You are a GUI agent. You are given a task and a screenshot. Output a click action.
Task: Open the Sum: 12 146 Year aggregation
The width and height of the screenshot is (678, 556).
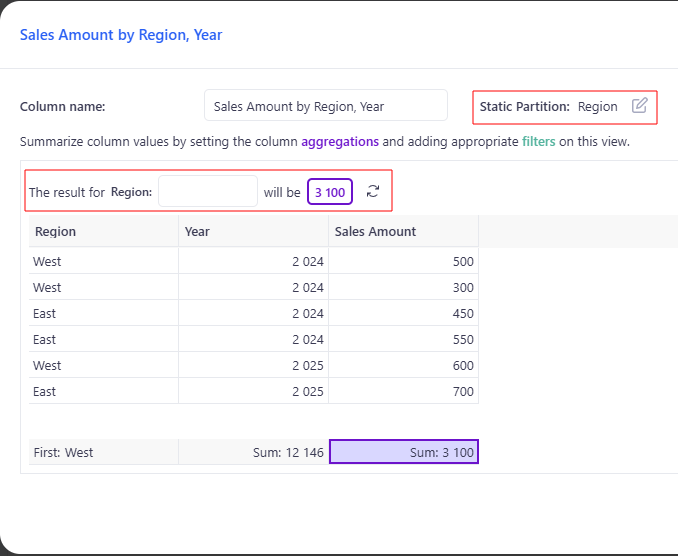pyautogui.click(x=253, y=452)
